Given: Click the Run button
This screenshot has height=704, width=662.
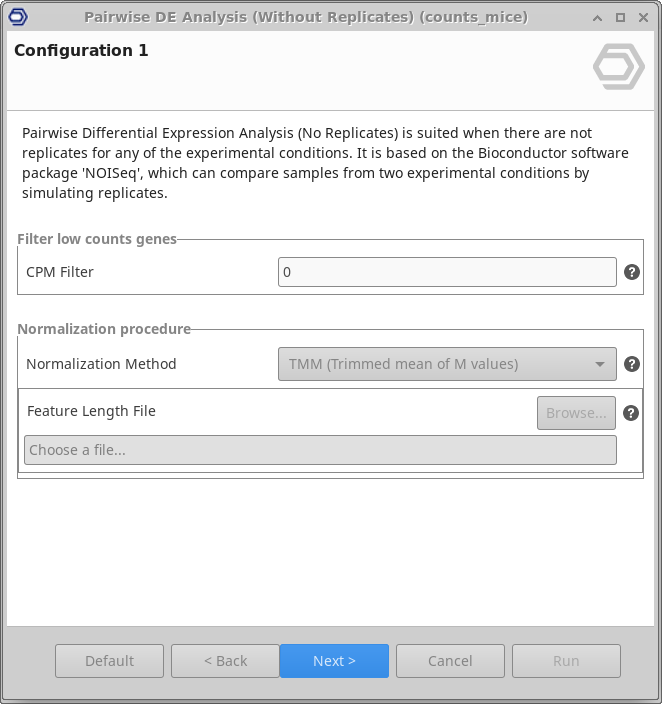Looking at the screenshot, I should [x=566, y=661].
